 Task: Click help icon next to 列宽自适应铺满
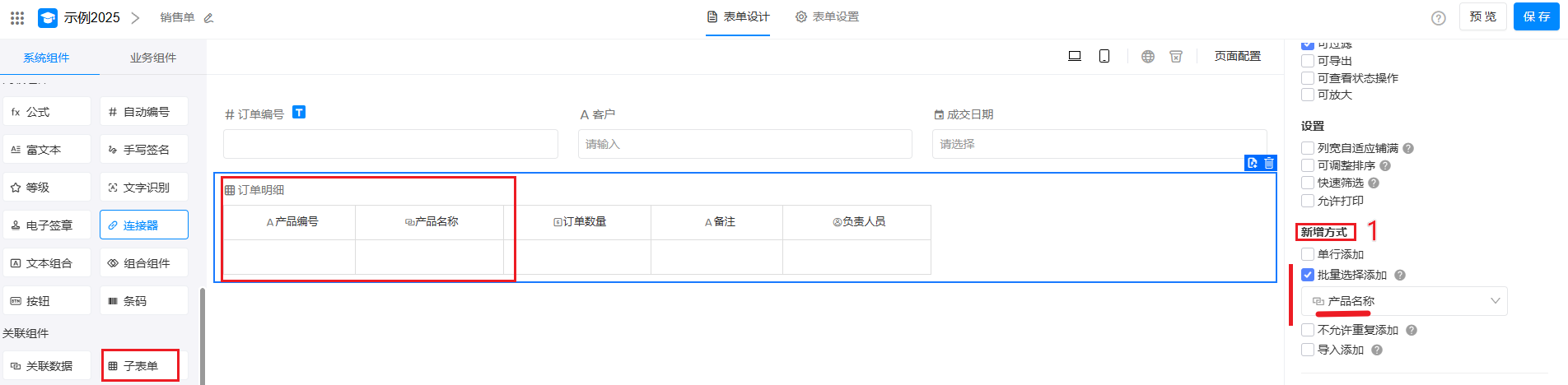[1408, 148]
